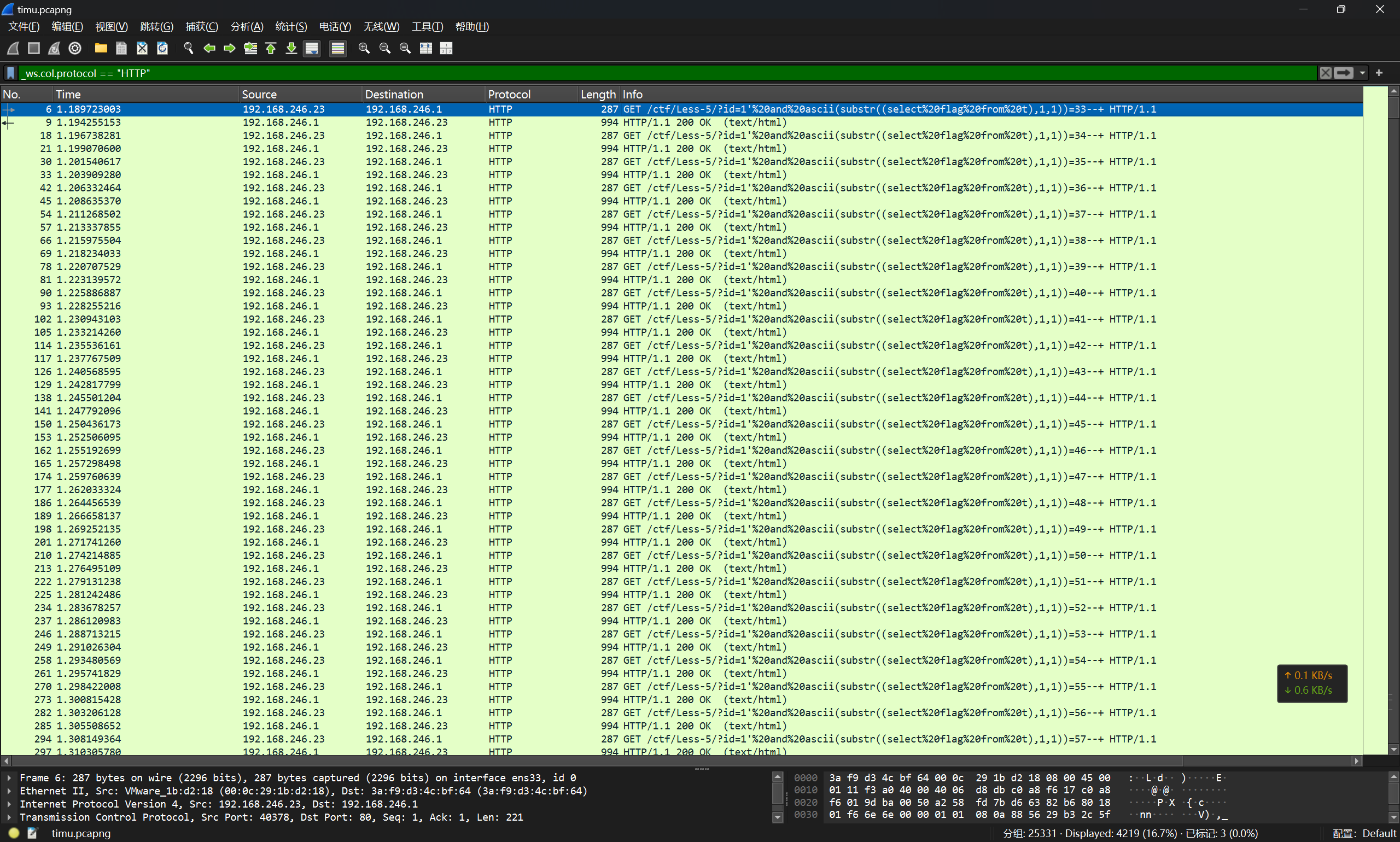Toggle auto-scroll during live capture

tap(312, 48)
